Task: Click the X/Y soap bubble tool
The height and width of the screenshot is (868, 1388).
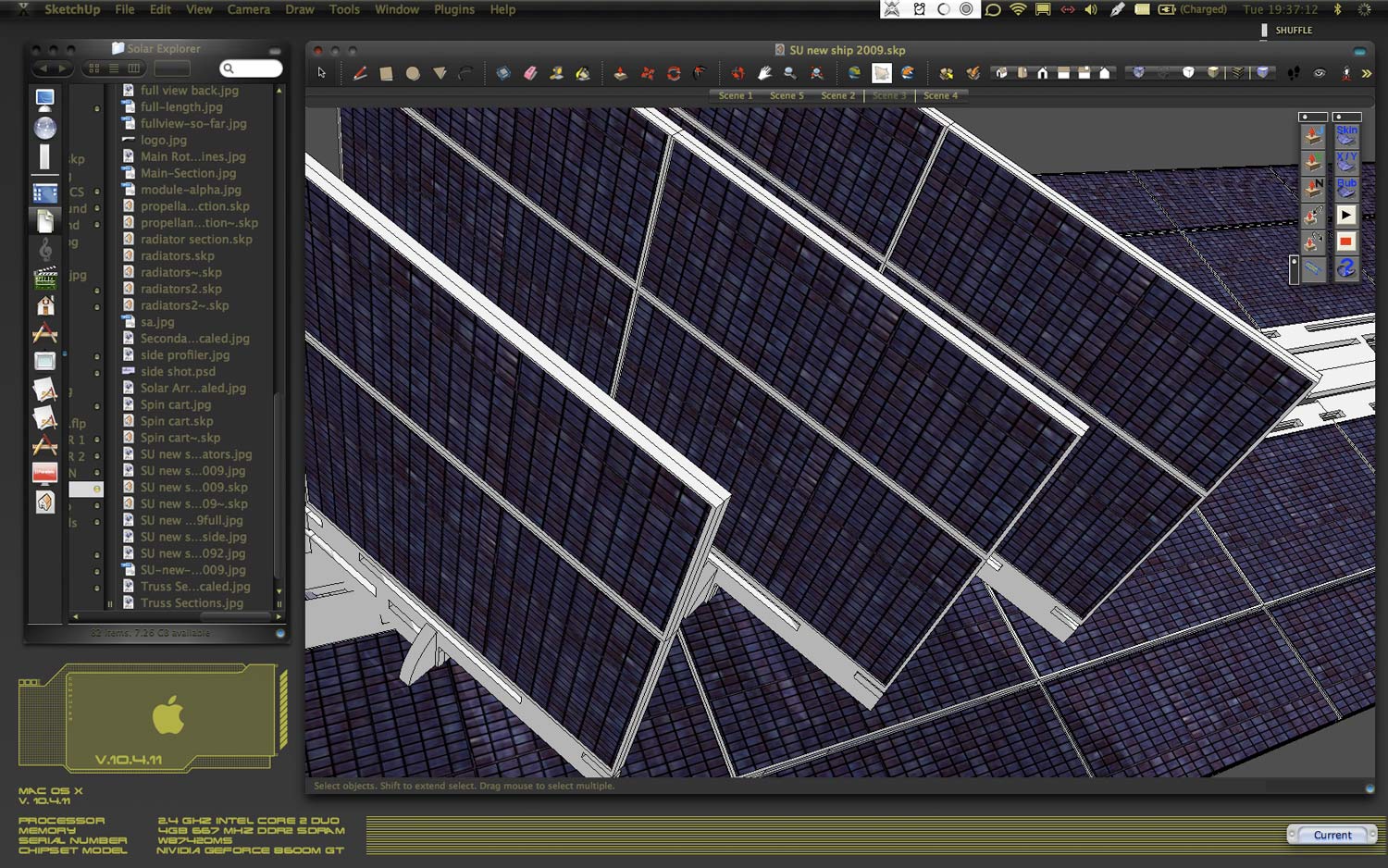Action: pos(1346,161)
